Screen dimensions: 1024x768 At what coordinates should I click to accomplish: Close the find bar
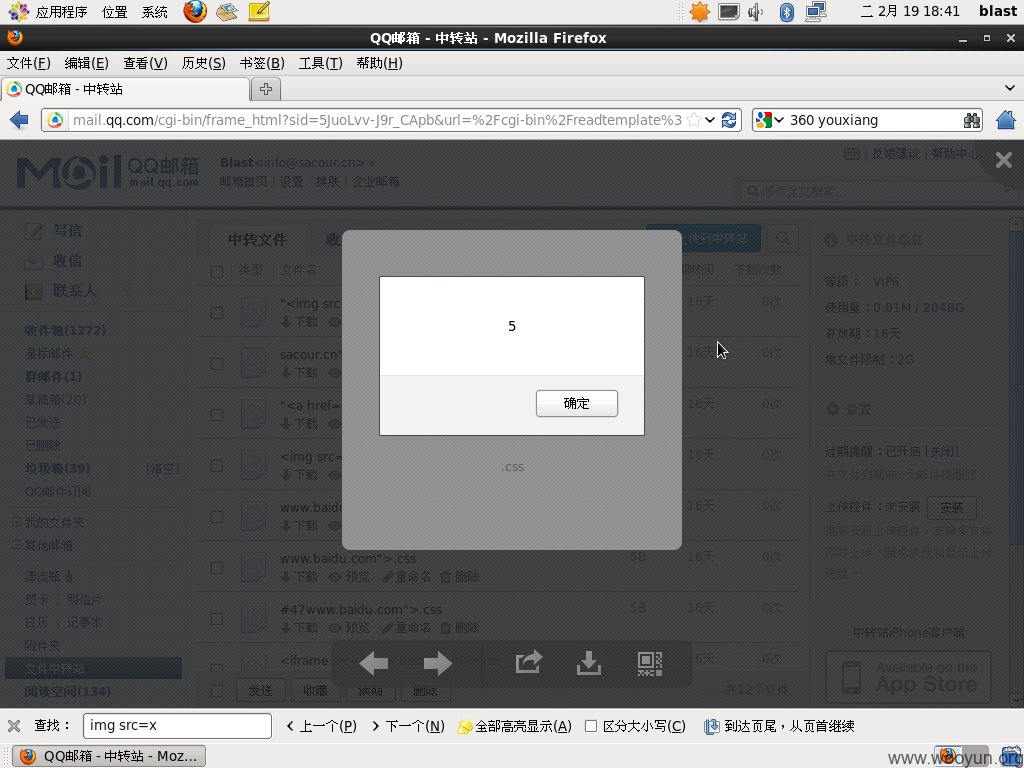[x=14, y=726]
